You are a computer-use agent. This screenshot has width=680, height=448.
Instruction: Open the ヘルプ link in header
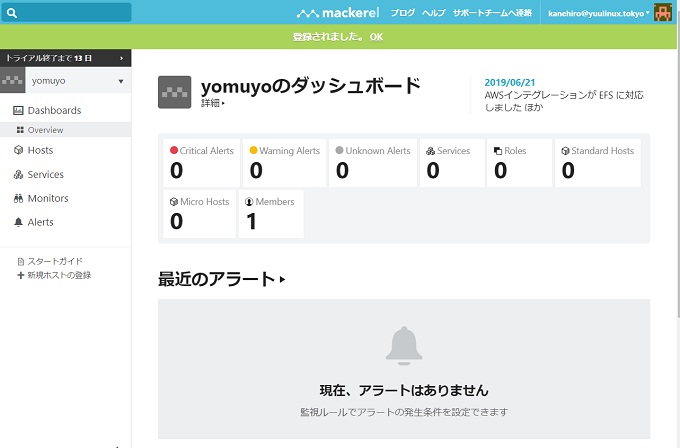(x=434, y=13)
